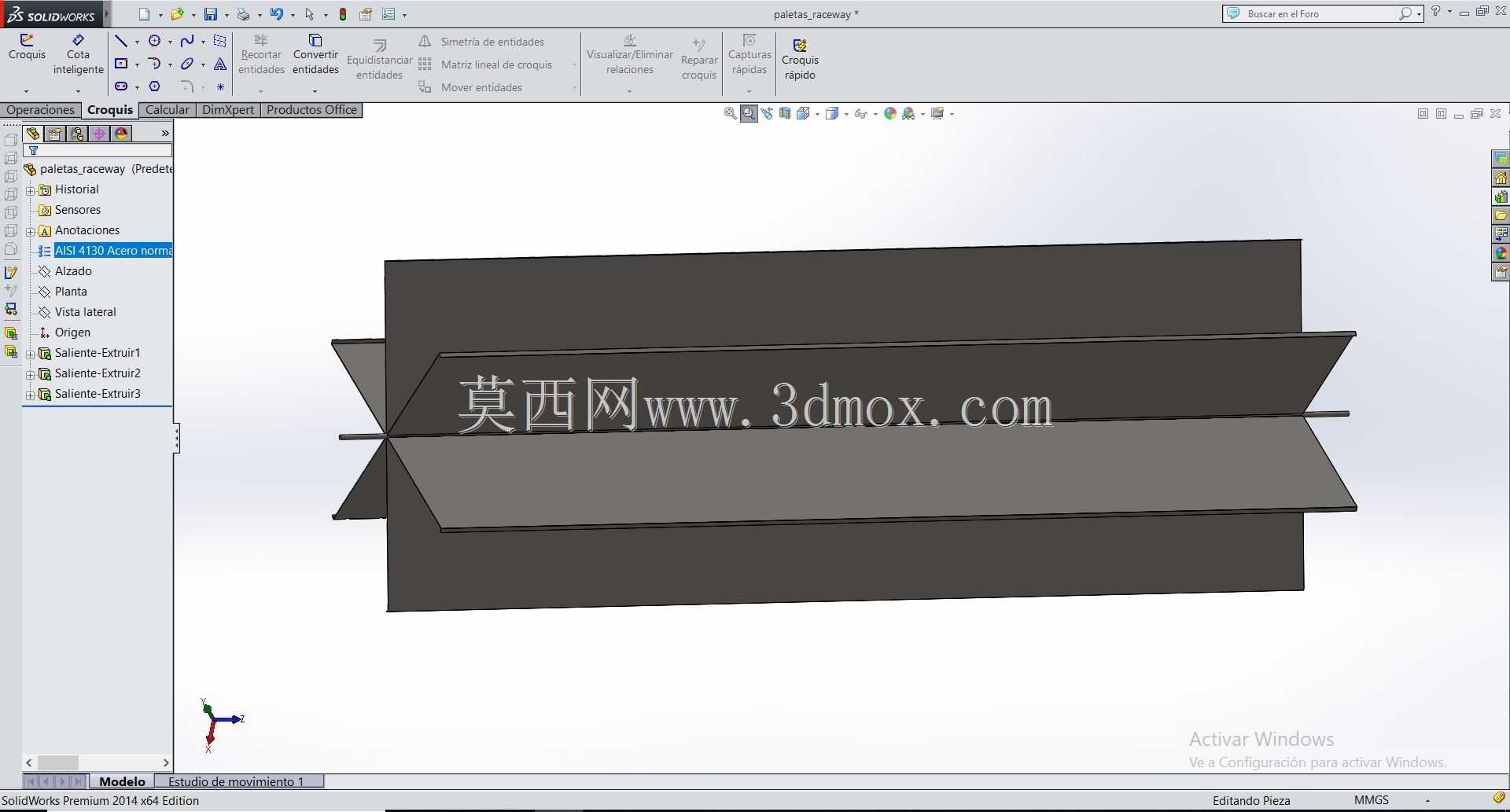1510x812 pixels.
Task: Open the Productos Office tab
Action: click(311, 110)
